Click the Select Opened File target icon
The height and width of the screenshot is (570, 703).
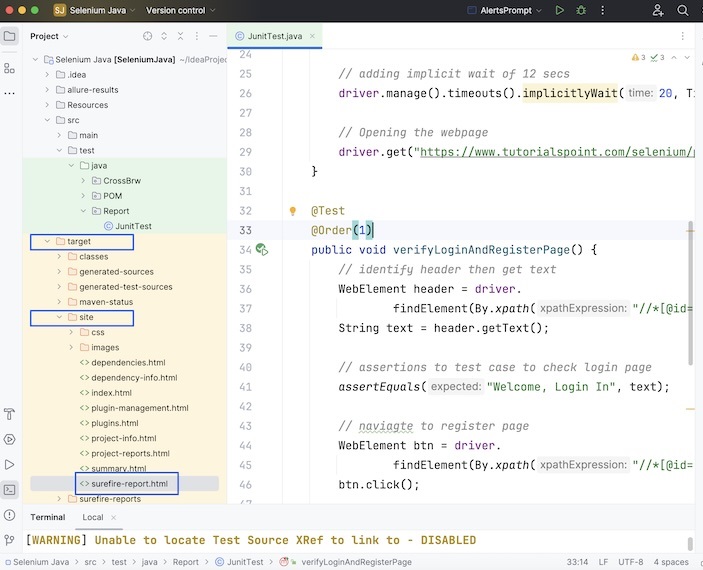[x=148, y=36]
